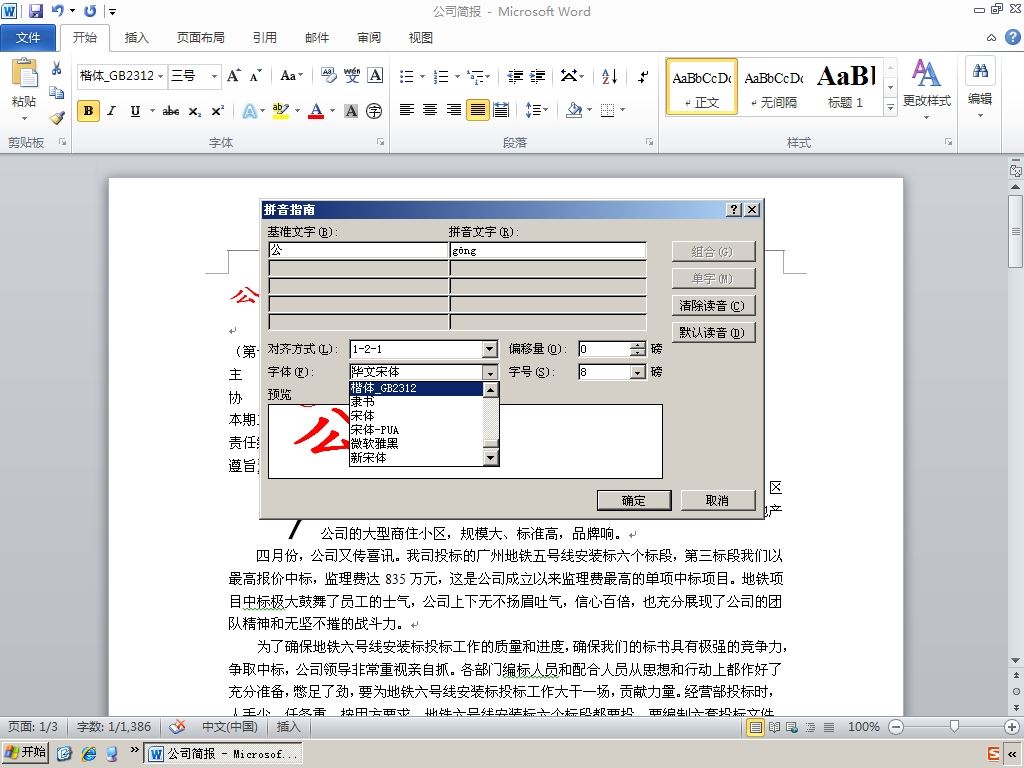Click the zoom slider handle in status bar
Screen dimensions: 1024x768
[954, 726]
